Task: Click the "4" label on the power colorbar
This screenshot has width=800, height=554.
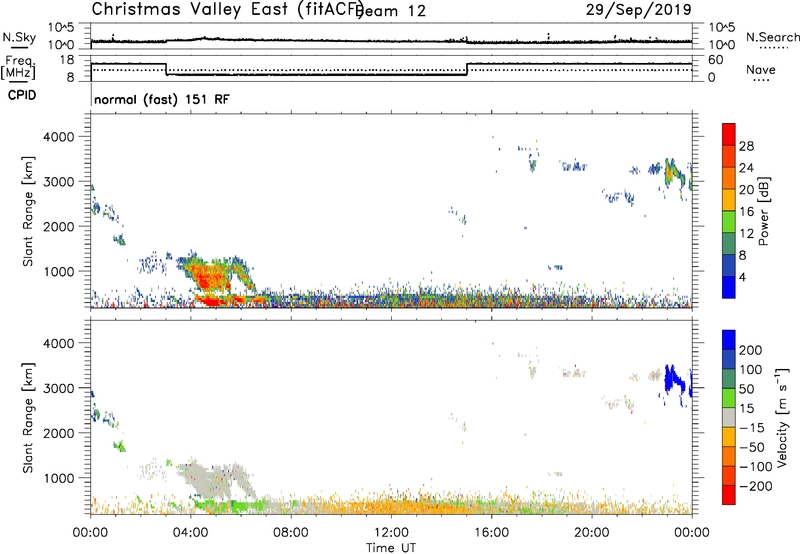Action: [743, 277]
